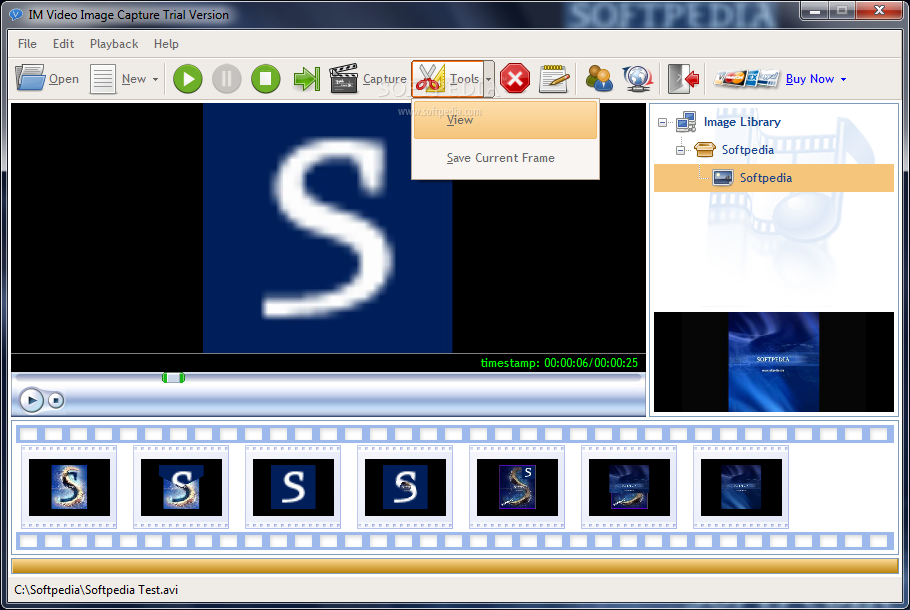Click the Softpedia box folder icon

click(x=705, y=150)
